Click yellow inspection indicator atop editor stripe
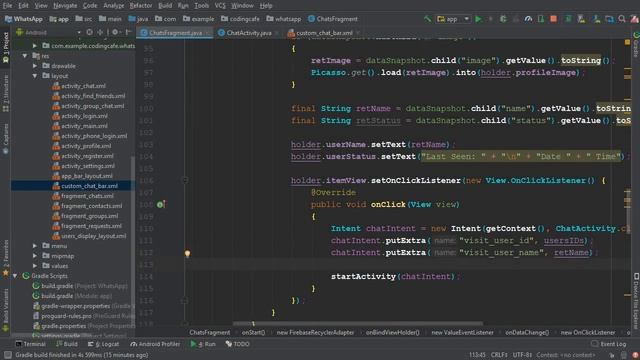 coord(627,42)
